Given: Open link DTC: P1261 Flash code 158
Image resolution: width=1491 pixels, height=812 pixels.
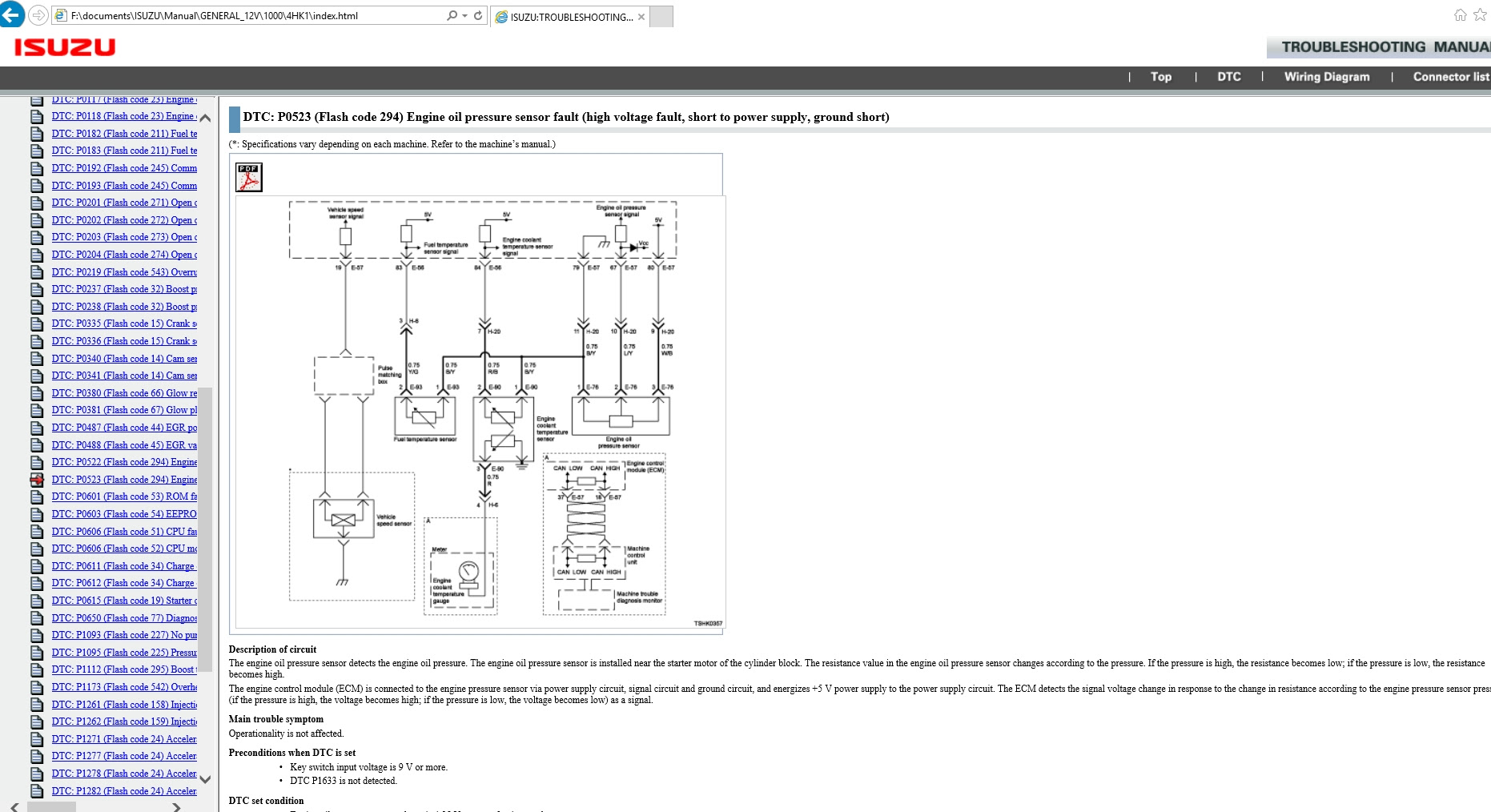Looking at the screenshot, I should pyautogui.click(x=124, y=705).
